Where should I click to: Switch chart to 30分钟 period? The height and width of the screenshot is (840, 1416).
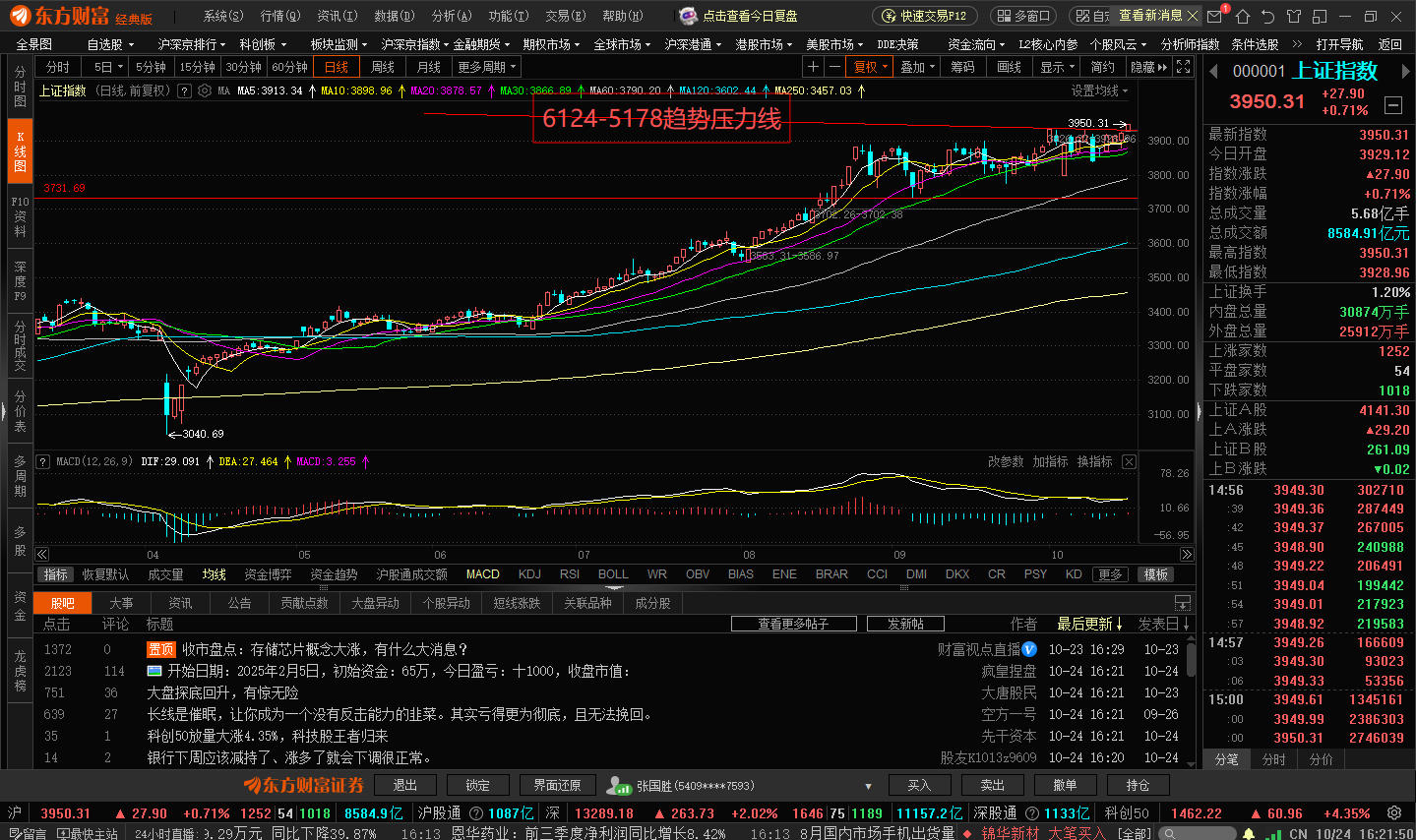(243, 67)
